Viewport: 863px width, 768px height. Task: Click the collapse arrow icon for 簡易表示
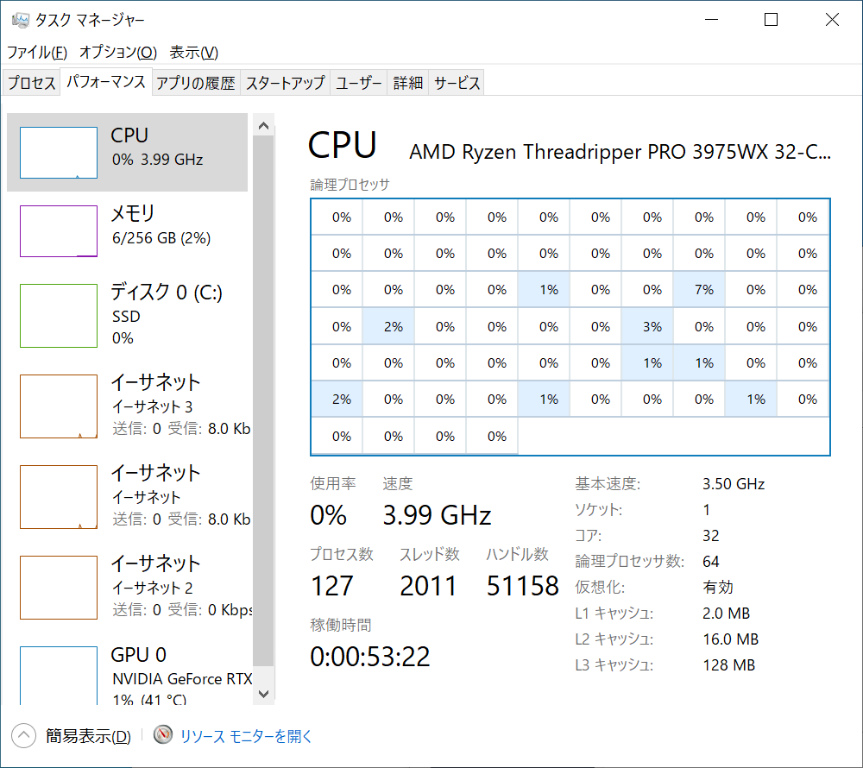point(23,736)
